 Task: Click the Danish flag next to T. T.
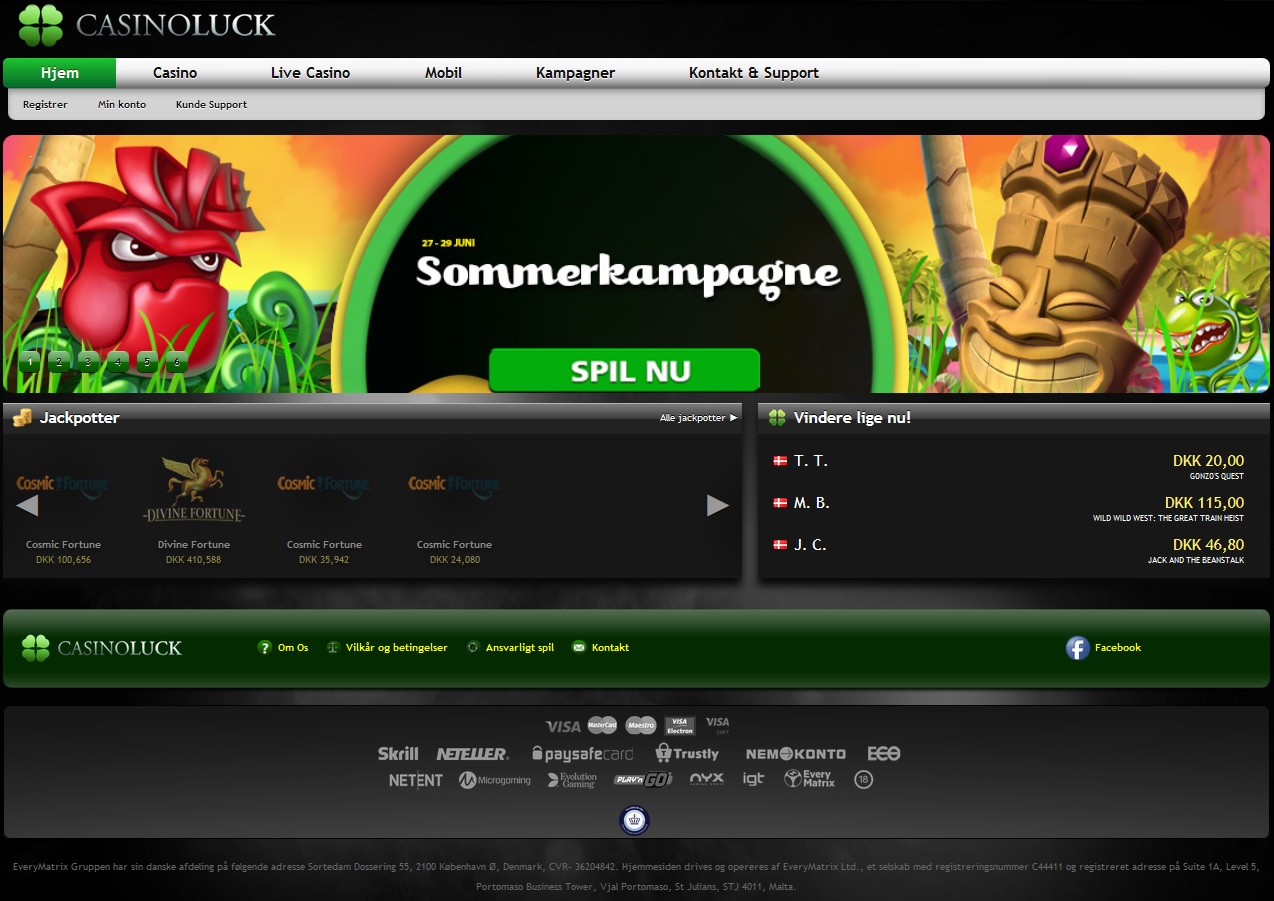(x=780, y=461)
